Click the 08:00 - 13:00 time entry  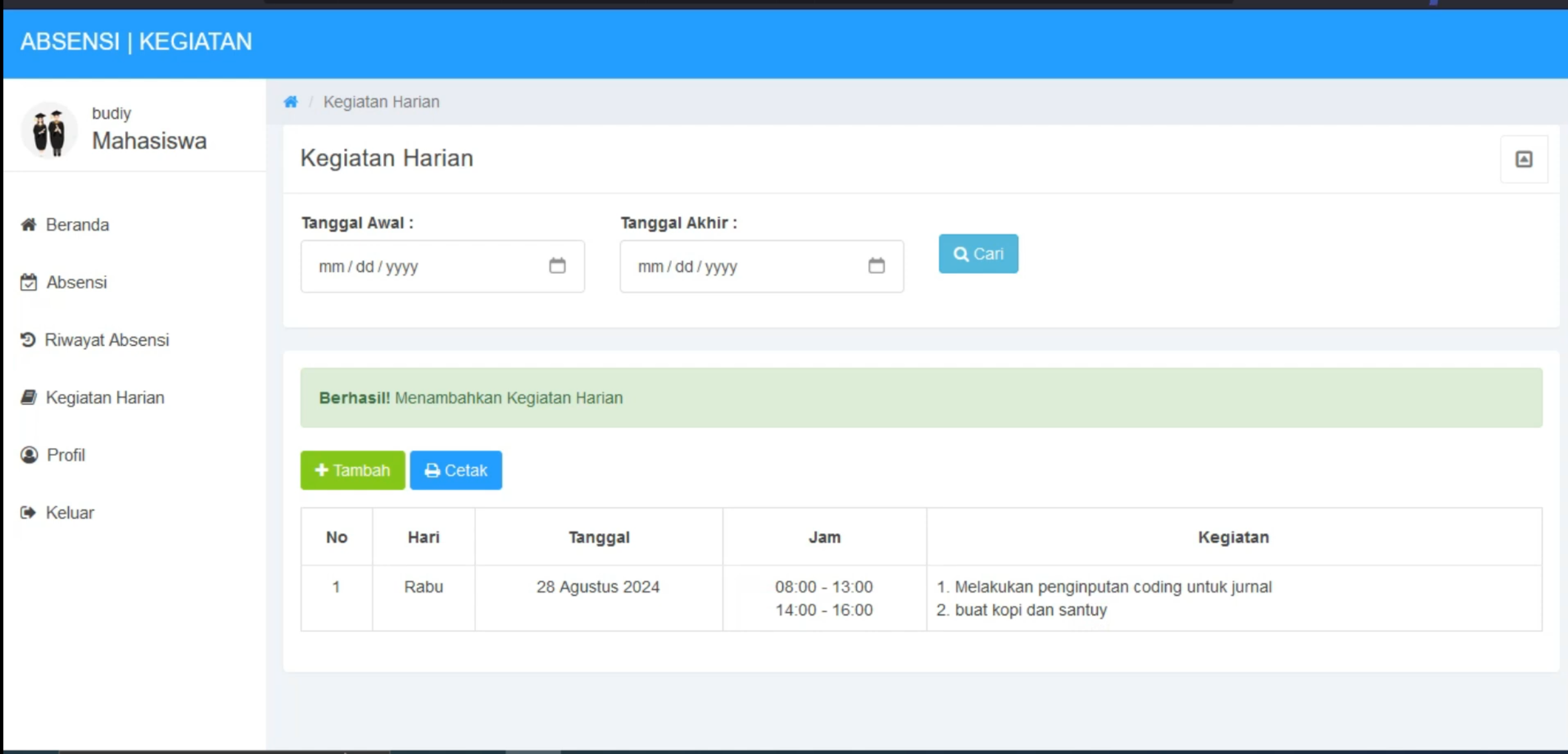pos(824,587)
